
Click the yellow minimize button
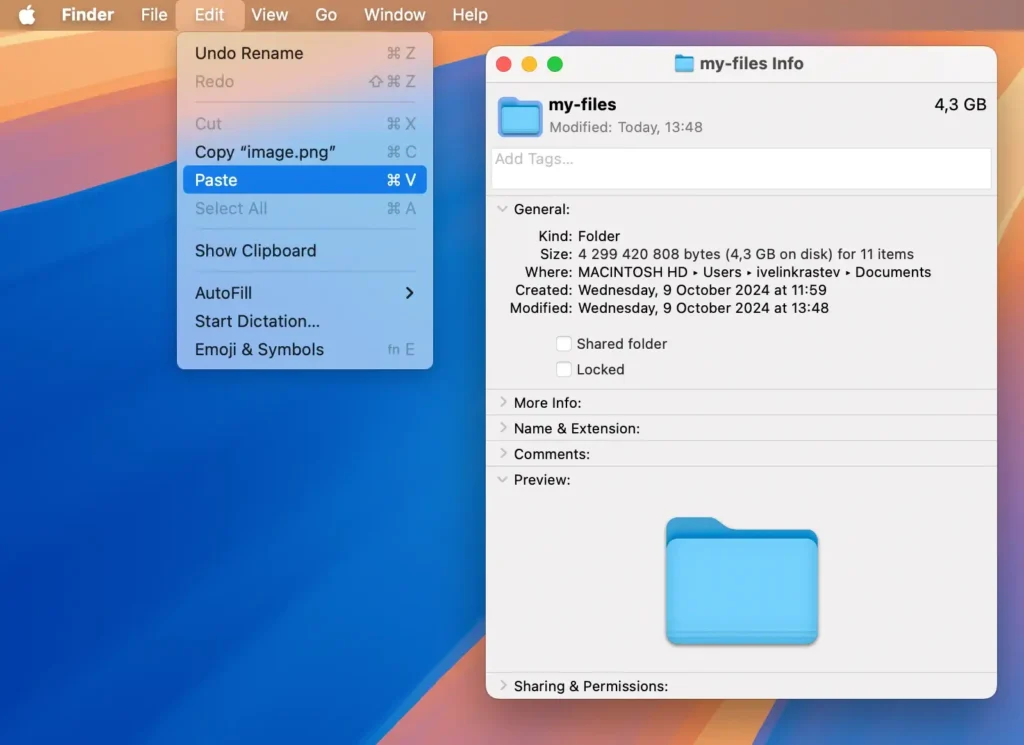coord(529,64)
